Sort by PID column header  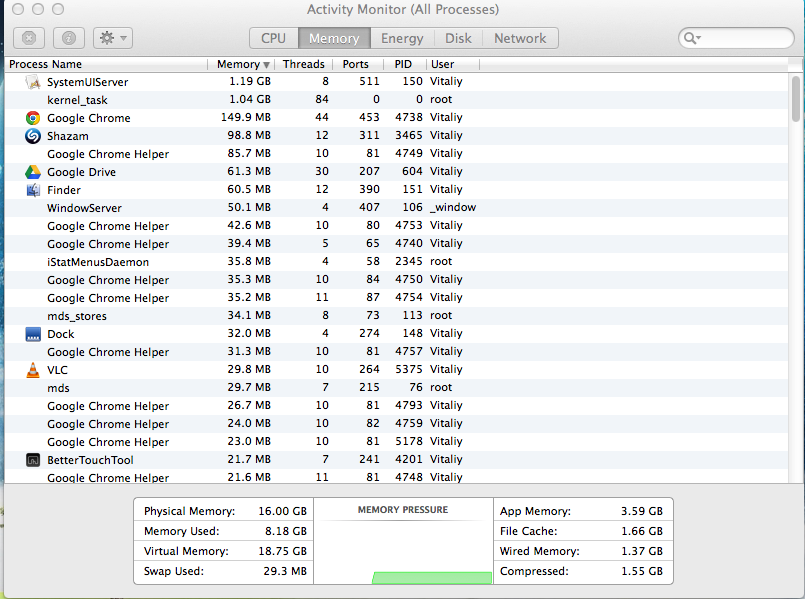403,64
